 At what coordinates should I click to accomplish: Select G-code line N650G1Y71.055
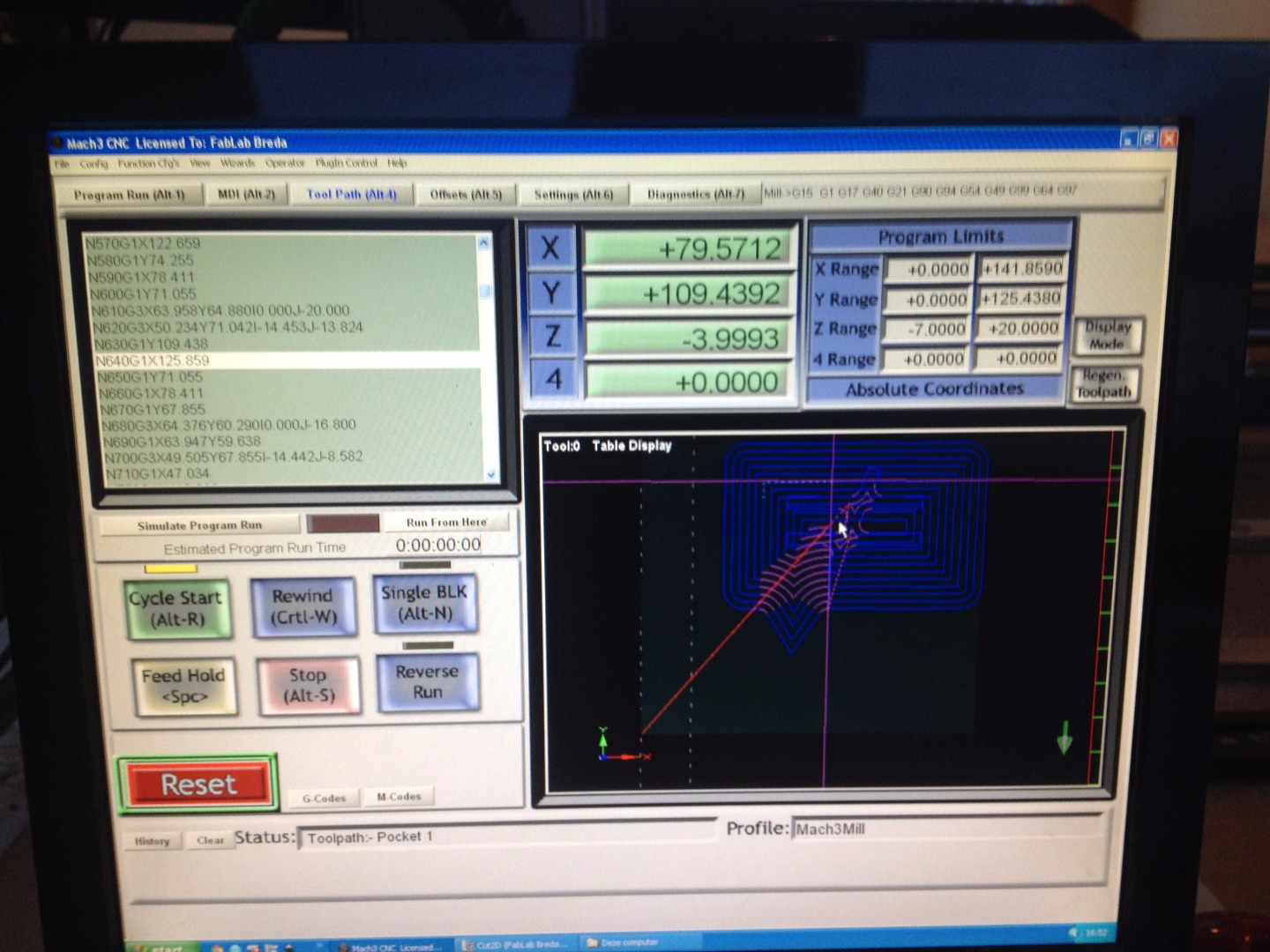[x=289, y=376]
